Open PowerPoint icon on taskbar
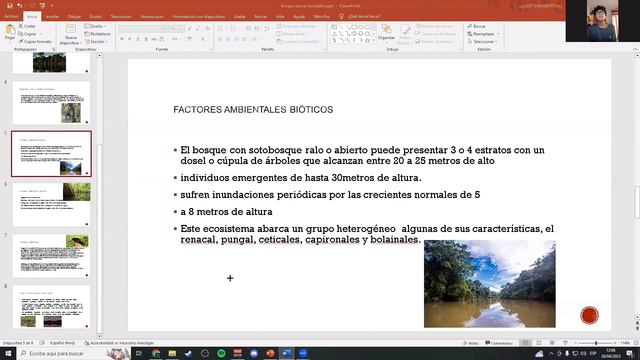The width and height of the screenshot is (640, 360). tap(270, 353)
